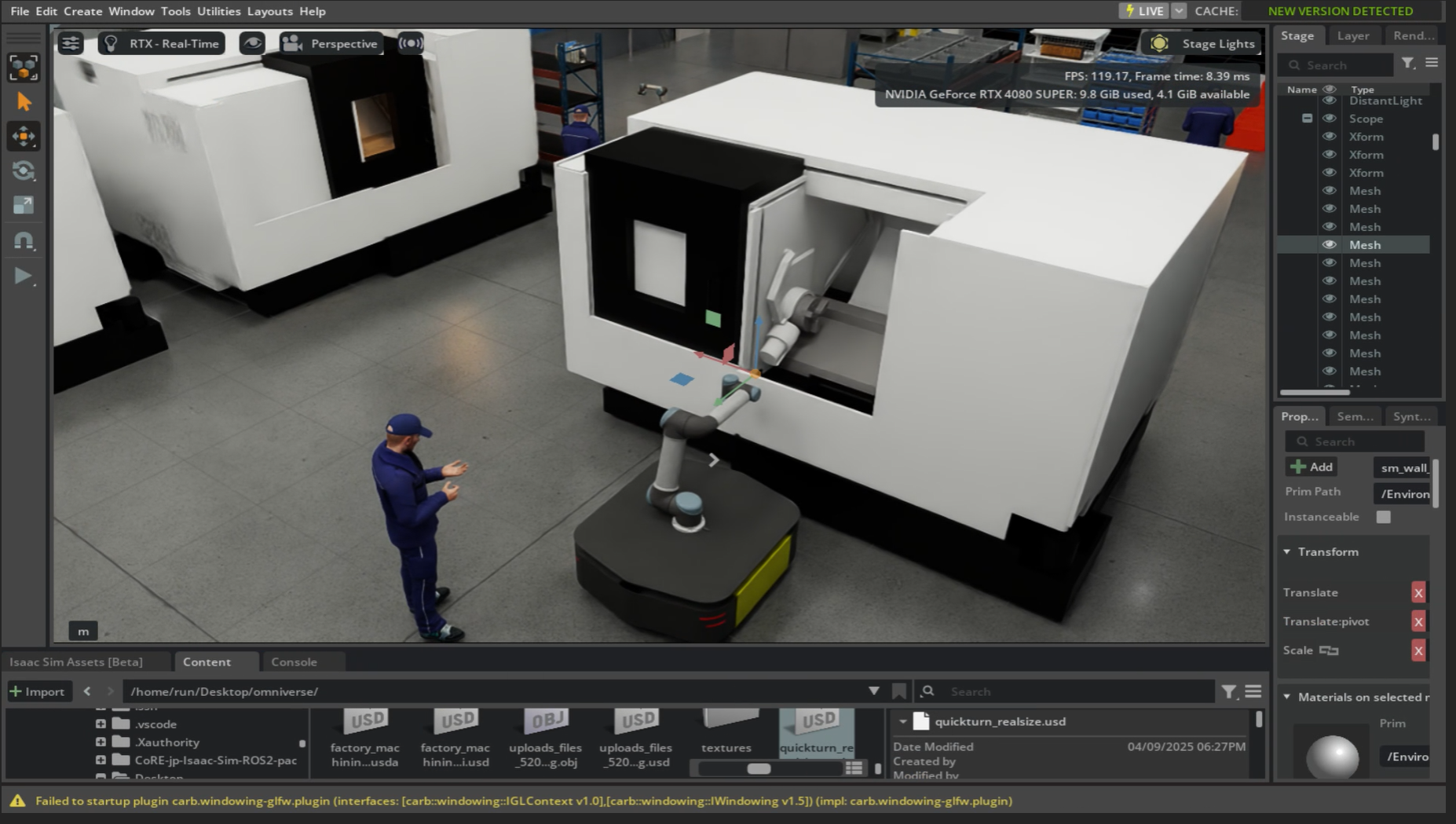
Task: Click the Stage filter funnel icon
Action: click(1408, 64)
